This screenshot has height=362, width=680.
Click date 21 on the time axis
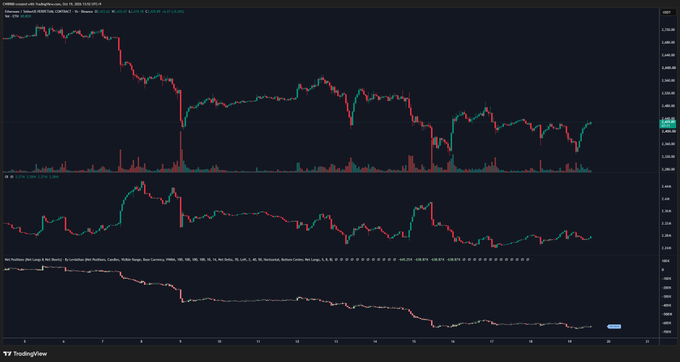647,342
